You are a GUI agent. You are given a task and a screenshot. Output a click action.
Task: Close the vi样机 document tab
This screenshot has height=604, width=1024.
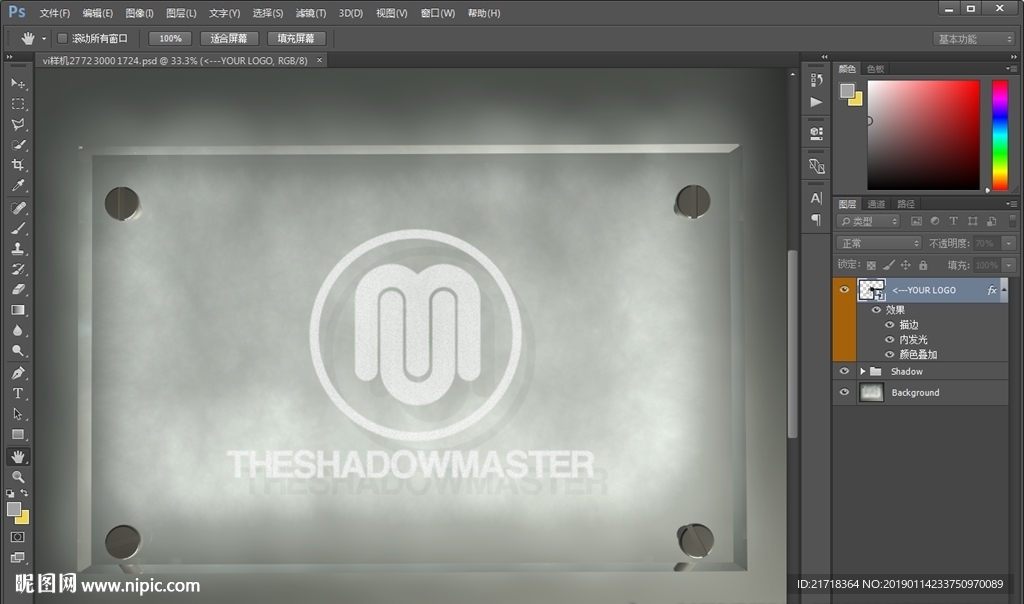(319, 60)
